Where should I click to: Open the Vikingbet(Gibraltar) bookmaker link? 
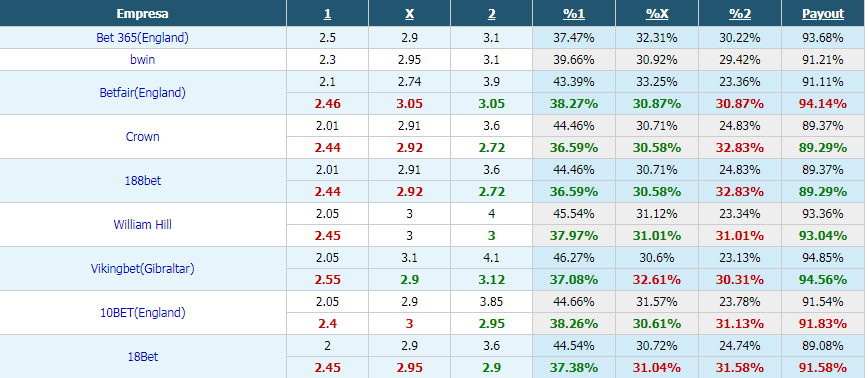click(x=142, y=269)
